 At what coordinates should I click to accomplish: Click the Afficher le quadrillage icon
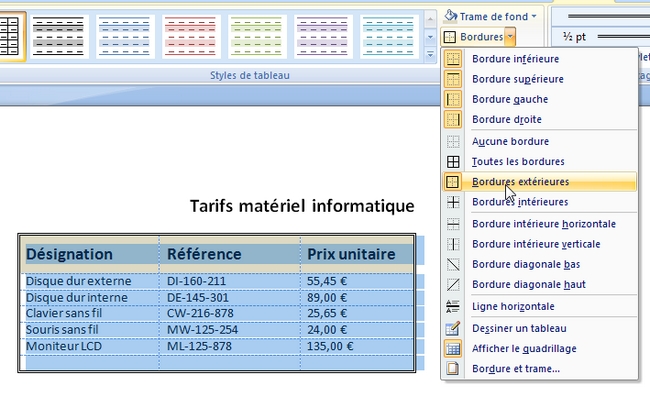point(453,349)
